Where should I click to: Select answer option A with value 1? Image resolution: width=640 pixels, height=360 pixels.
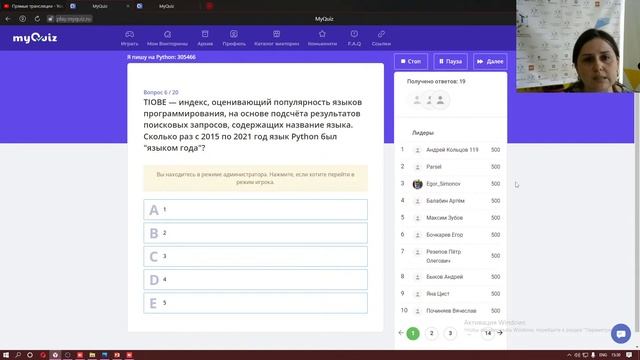(x=256, y=210)
